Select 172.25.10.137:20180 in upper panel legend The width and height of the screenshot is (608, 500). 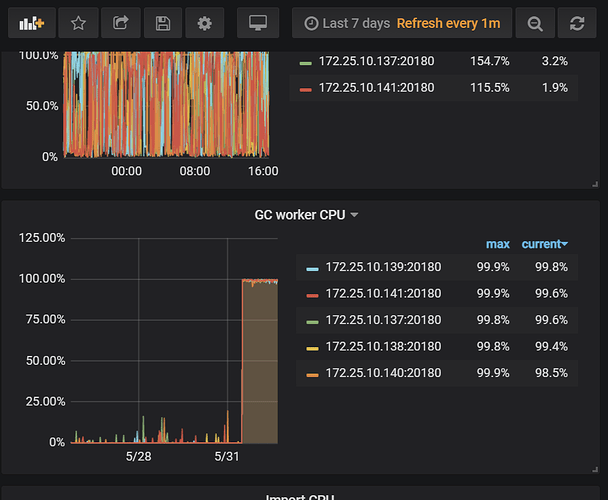point(375,61)
